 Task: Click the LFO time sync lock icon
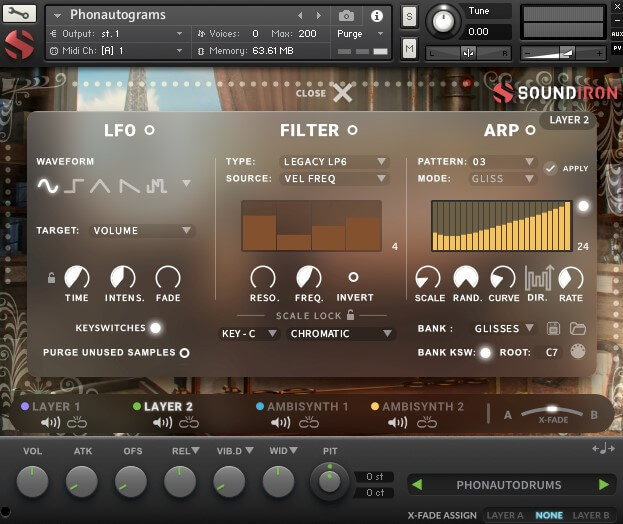point(51,278)
